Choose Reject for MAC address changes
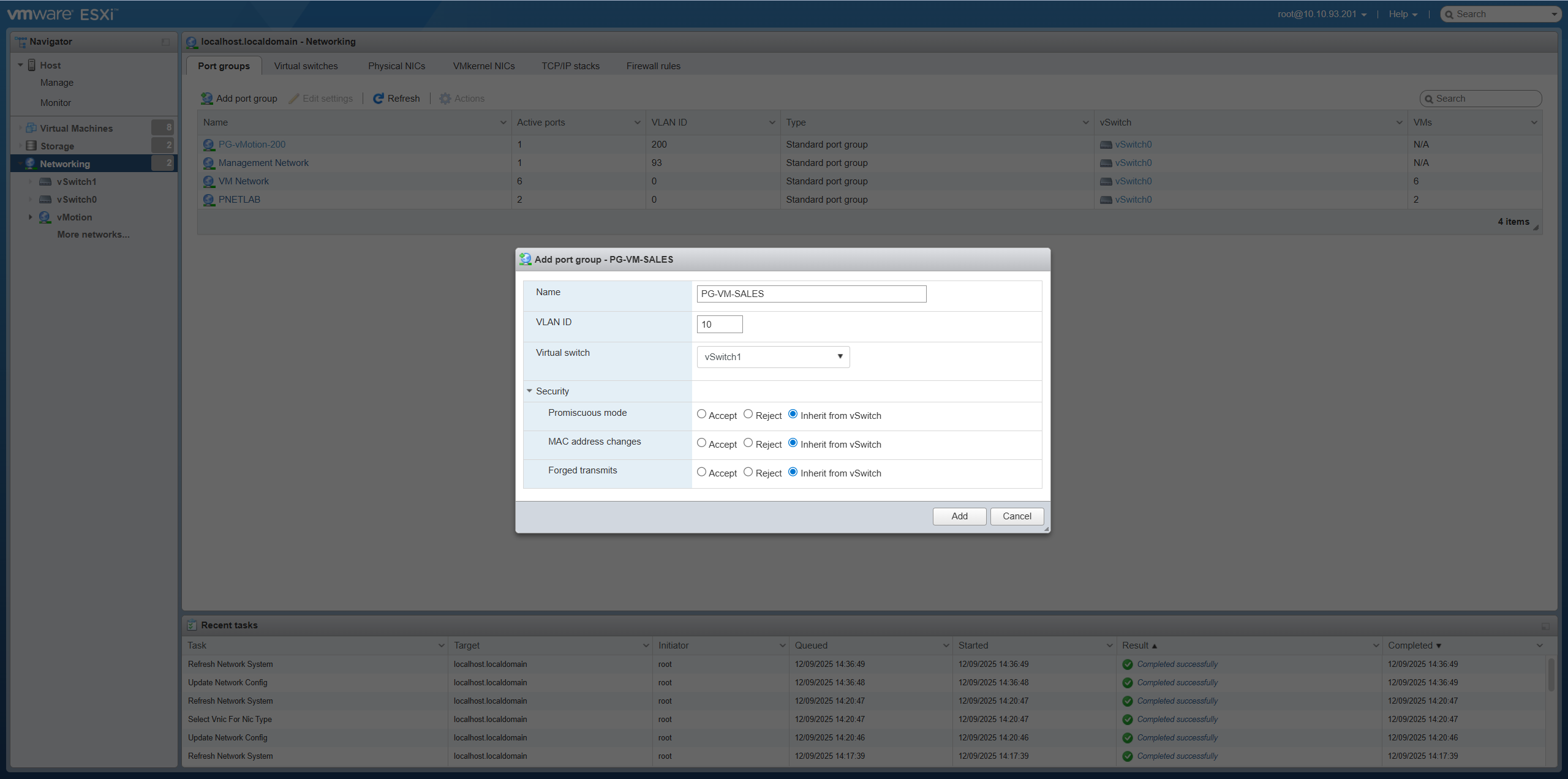Image resolution: width=1568 pixels, height=779 pixels. (x=747, y=443)
